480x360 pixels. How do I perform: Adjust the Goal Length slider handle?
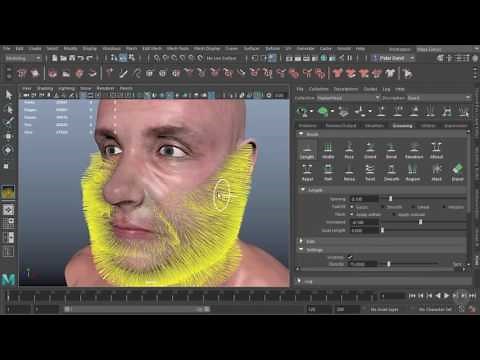[382, 230]
